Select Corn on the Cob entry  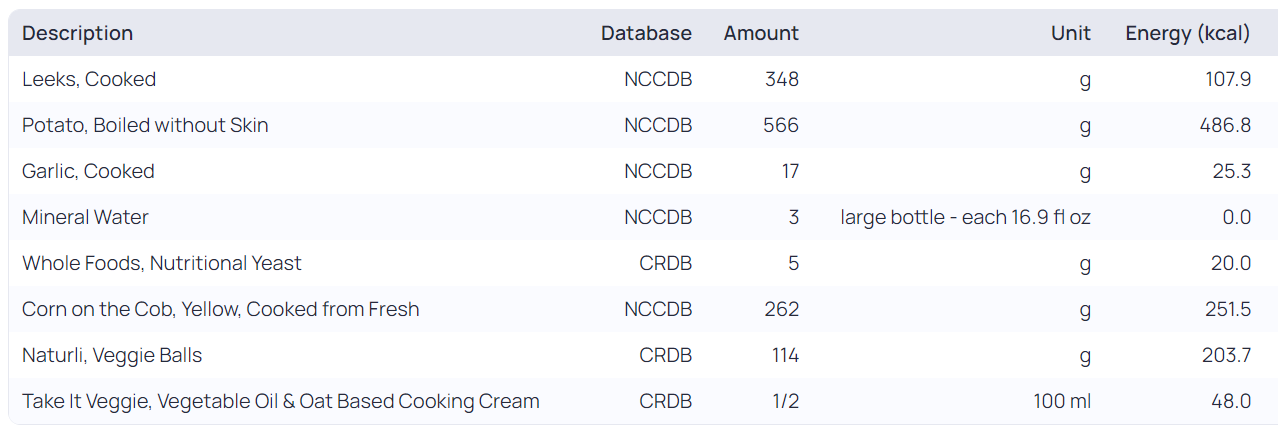(x=221, y=309)
